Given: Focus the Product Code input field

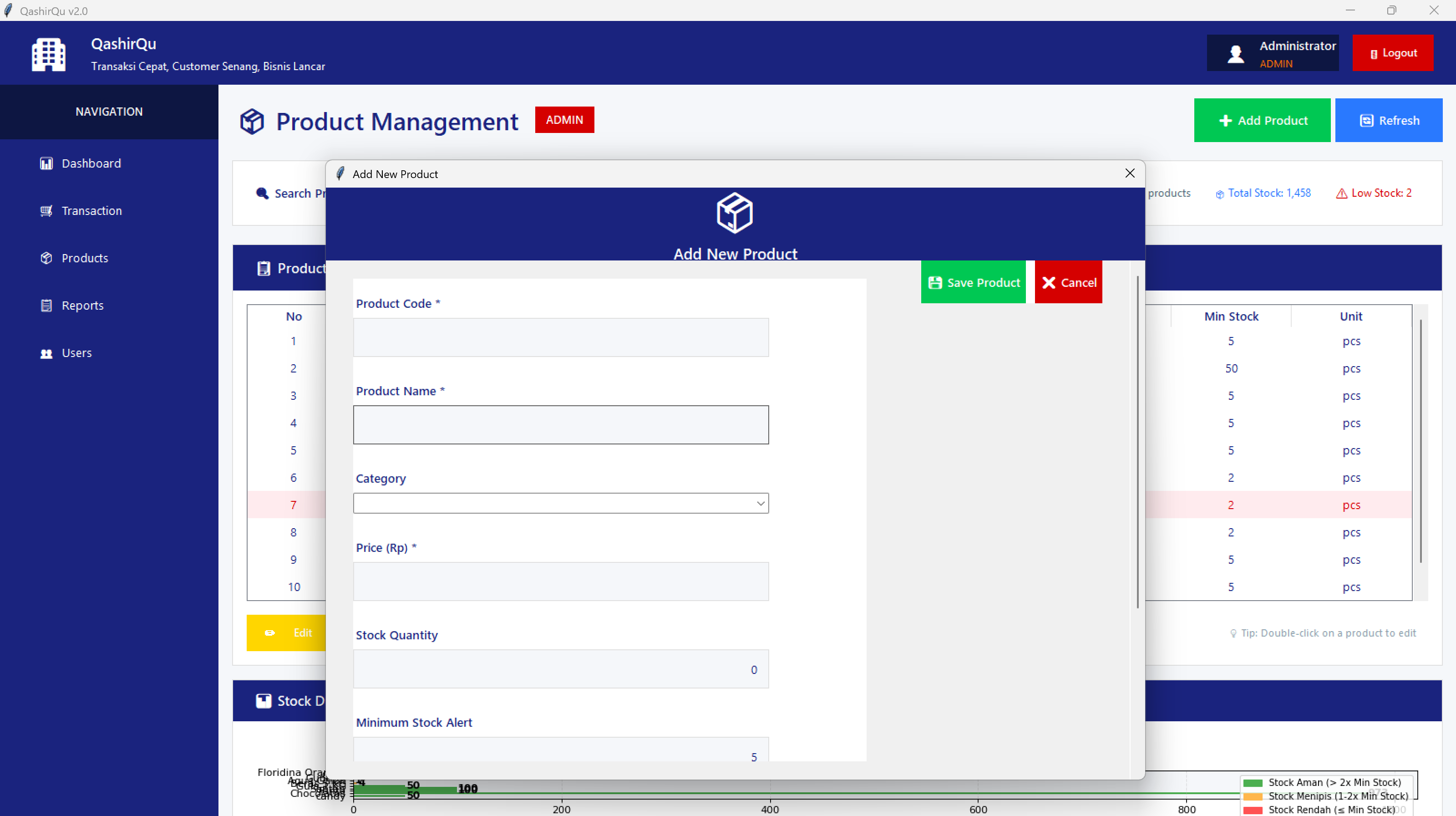Looking at the screenshot, I should (x=560, y=337).
